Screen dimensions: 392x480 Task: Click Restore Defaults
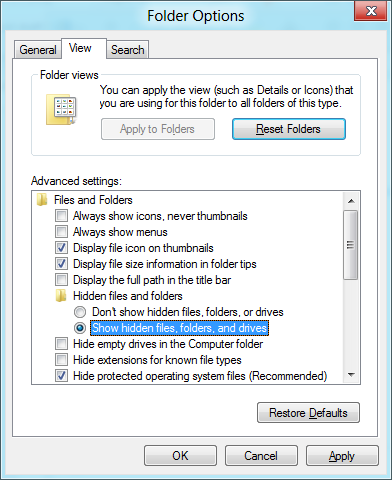tap(308, 413)
